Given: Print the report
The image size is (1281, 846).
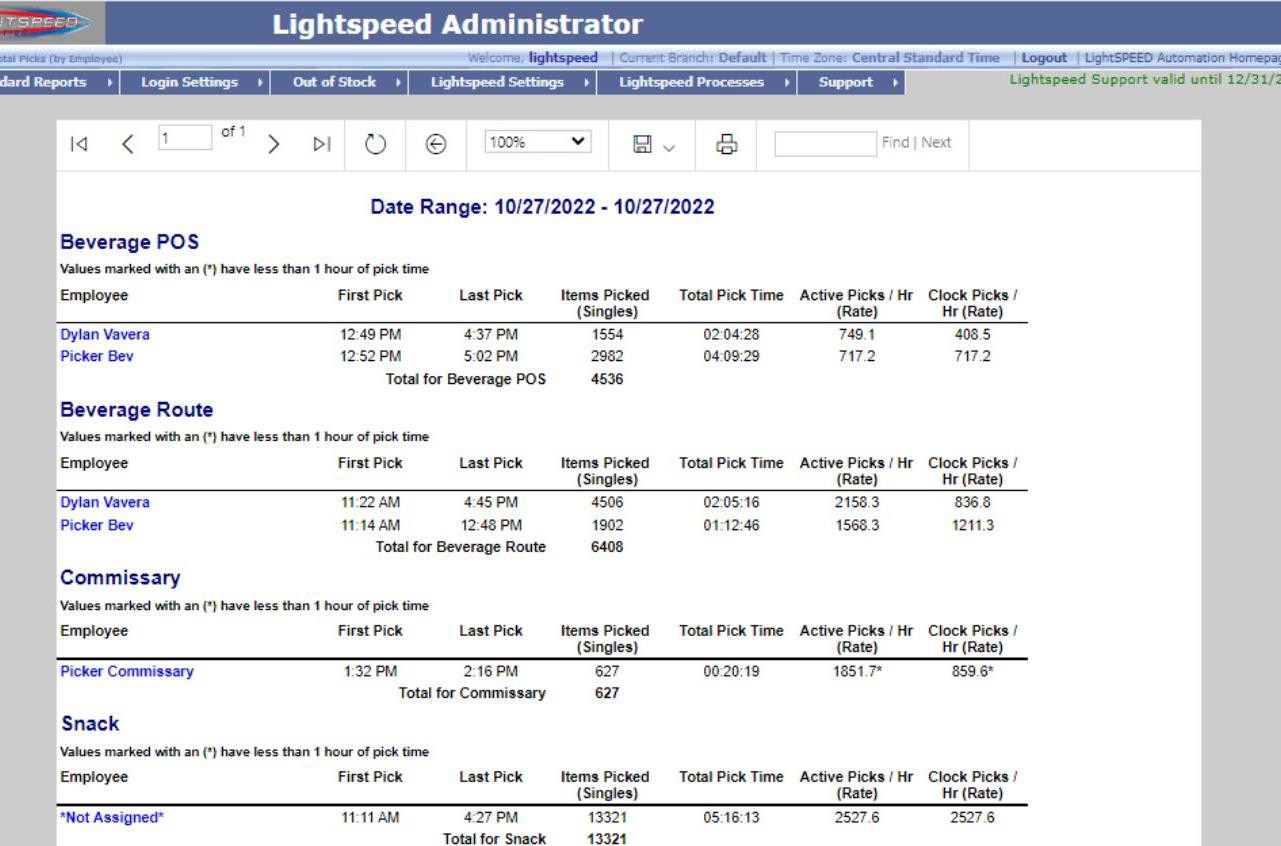Looking at the screenshot, I should click(x=726, y=145).
